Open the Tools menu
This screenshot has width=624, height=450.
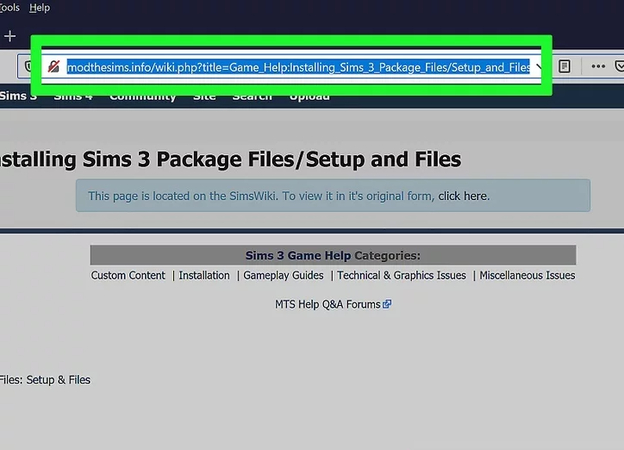9,8
